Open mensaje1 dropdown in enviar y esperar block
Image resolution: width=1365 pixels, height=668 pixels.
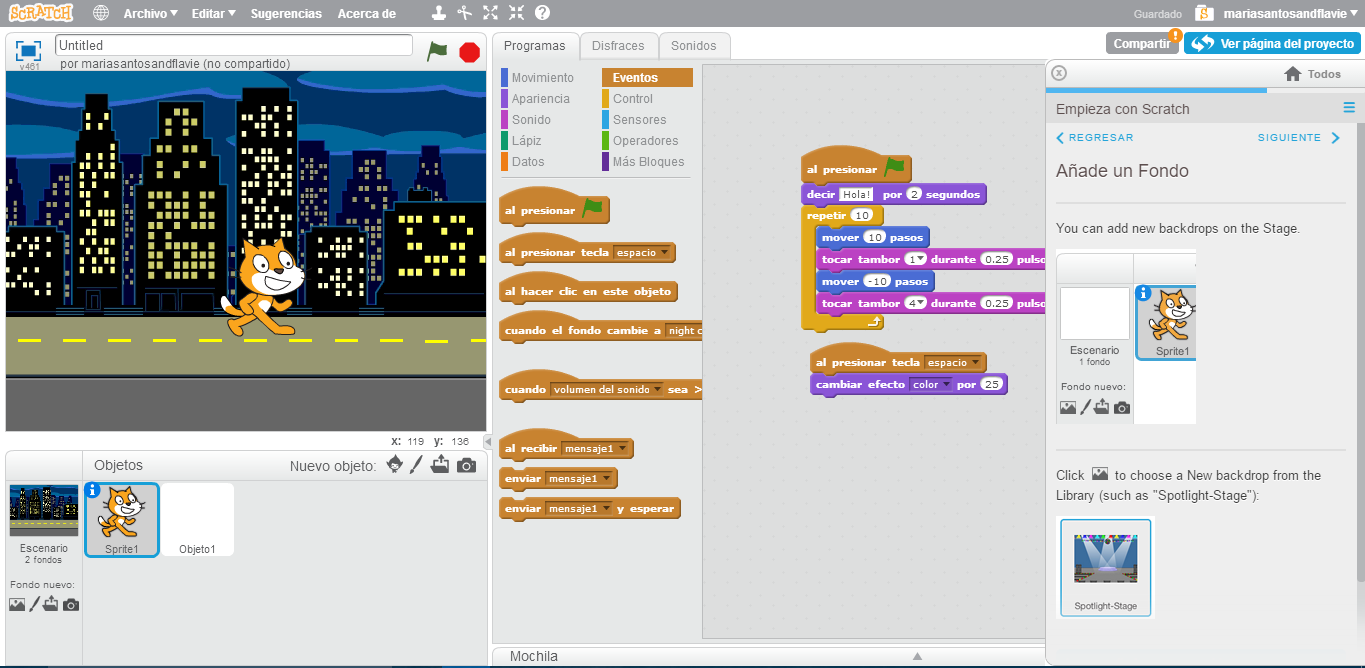click(579, 509)
